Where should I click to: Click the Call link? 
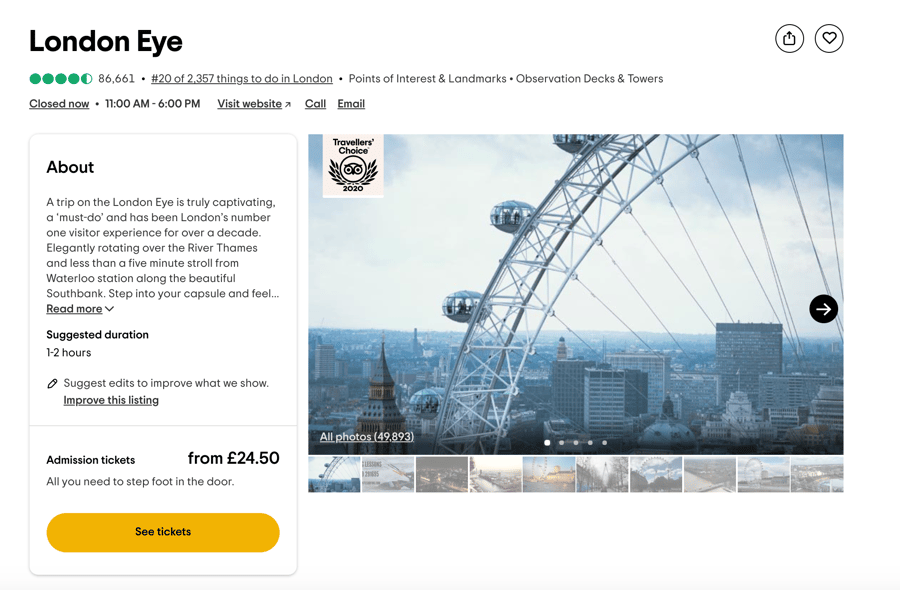pyautogui.click(x=315, y=103)
